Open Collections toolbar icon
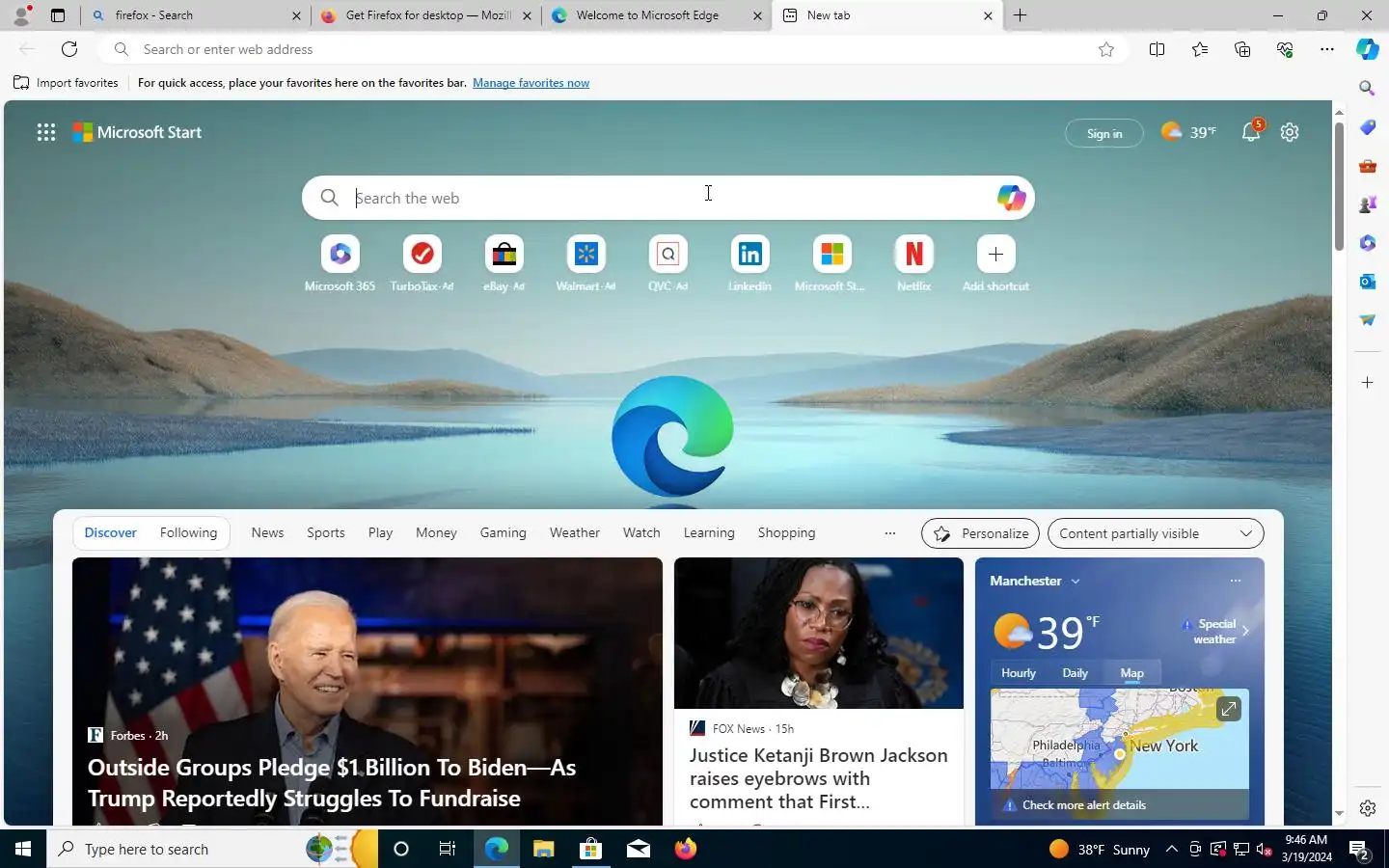 1241,49
